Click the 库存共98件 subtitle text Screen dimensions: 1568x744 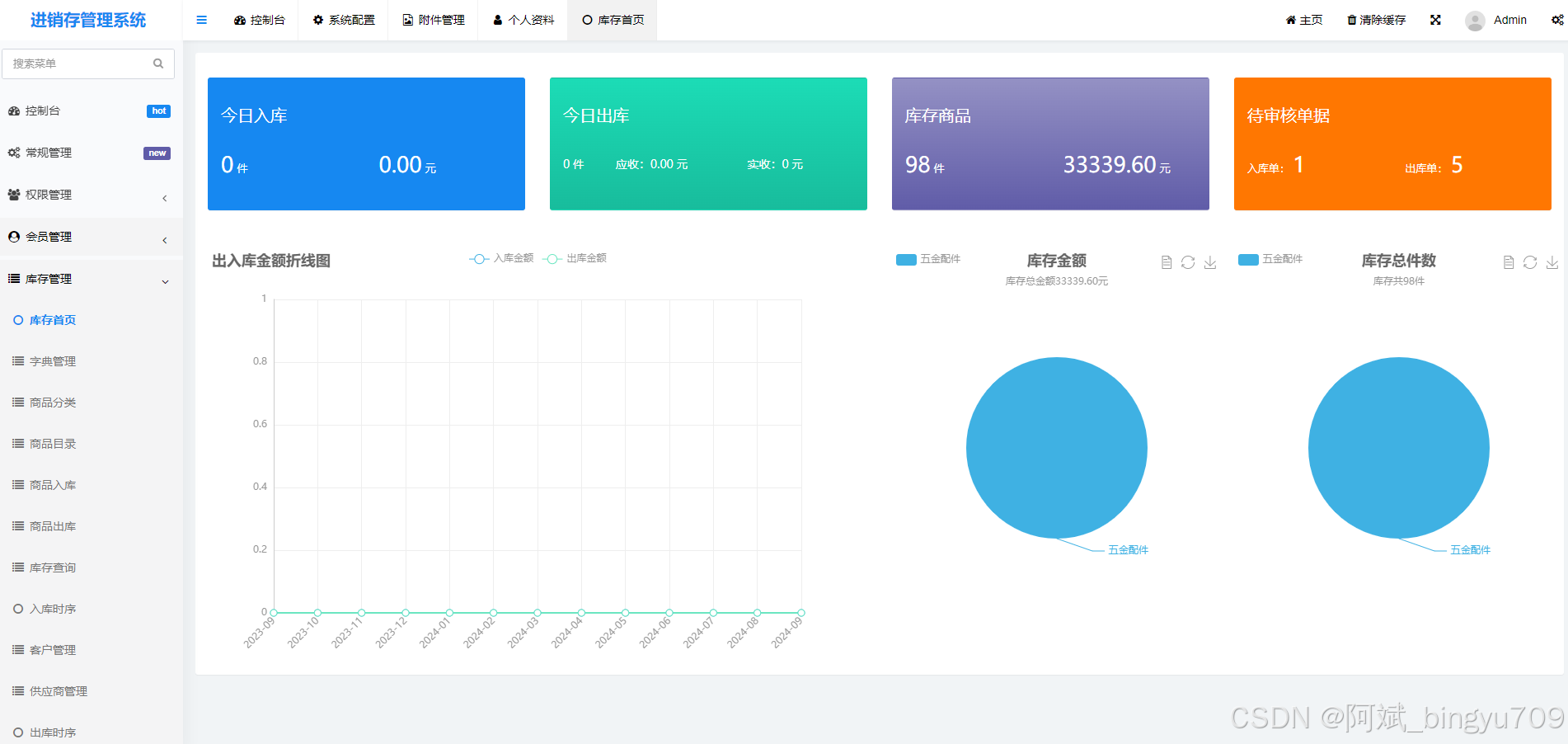pyautogui.click(x=1399, y=281)
